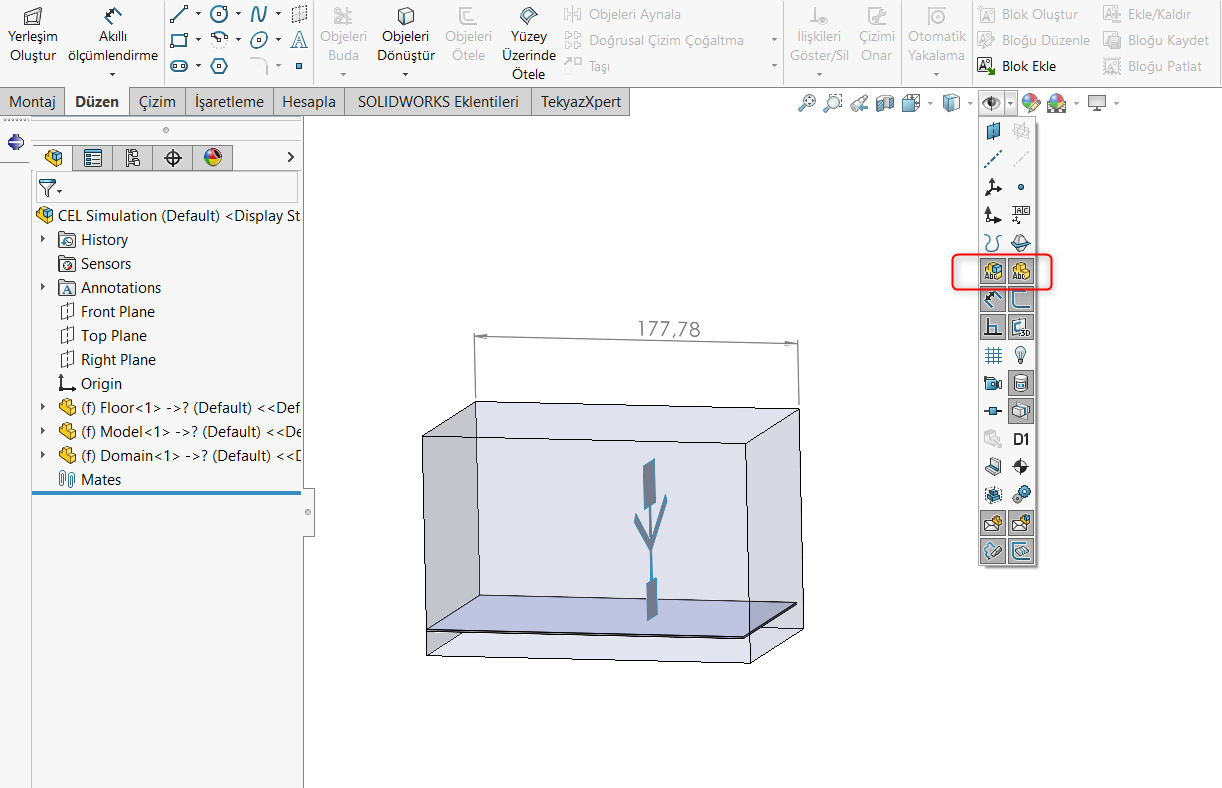1222x788 pixels.
Task: Expand the Floor<1> component node
Action: pyautogui.click(x=43, y=408)
